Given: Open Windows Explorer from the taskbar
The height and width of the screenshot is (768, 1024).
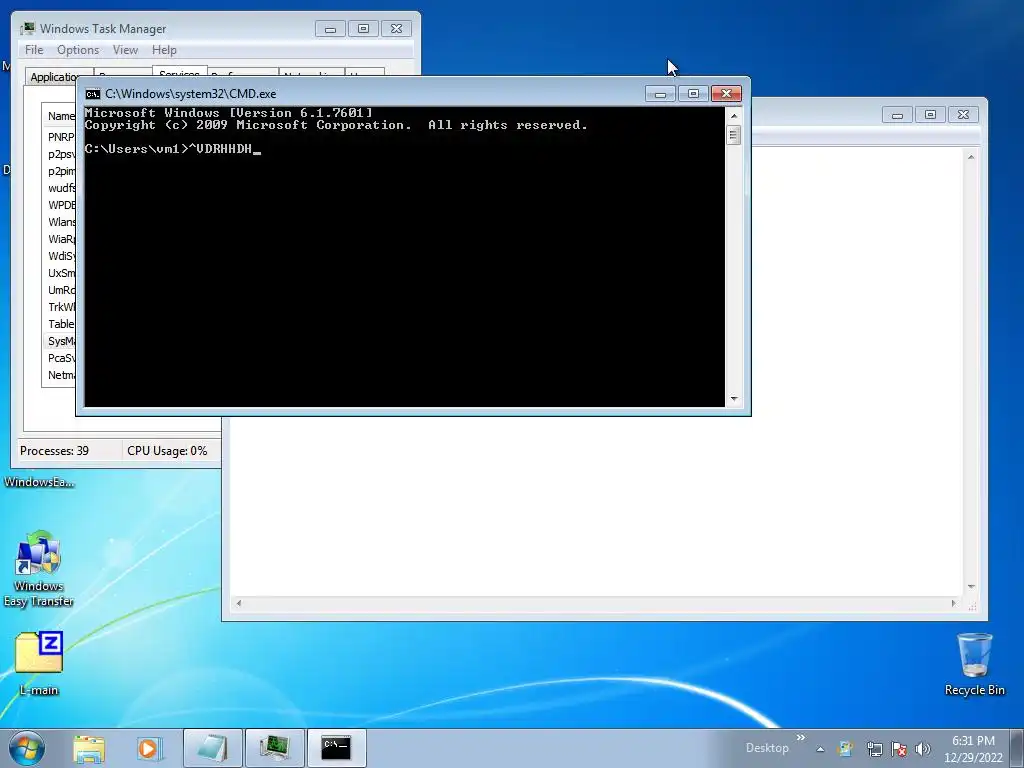Looking at the screenshot, I should click(x=89, y=748).
